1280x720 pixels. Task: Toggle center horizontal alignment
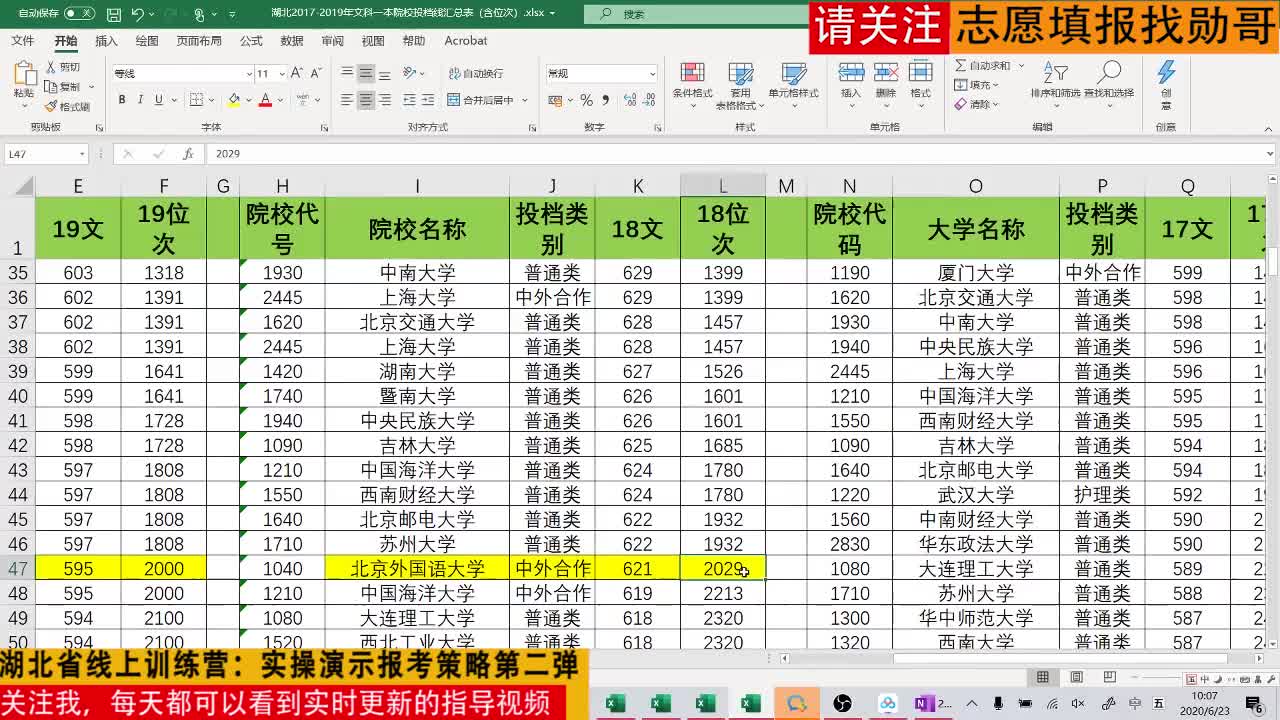(366, 100)
